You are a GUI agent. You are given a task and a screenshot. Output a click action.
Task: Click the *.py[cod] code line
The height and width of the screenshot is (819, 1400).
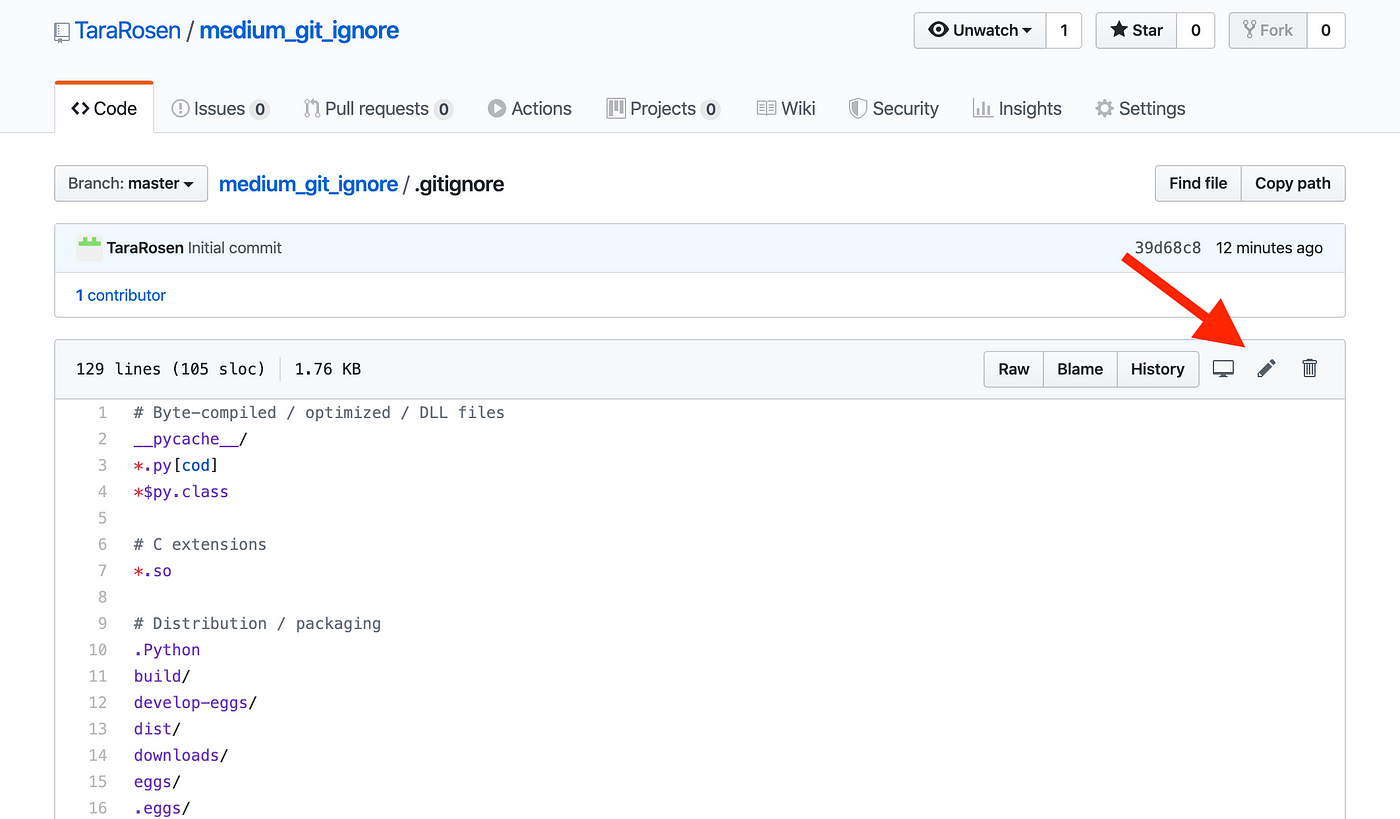[x=176, y=465]
